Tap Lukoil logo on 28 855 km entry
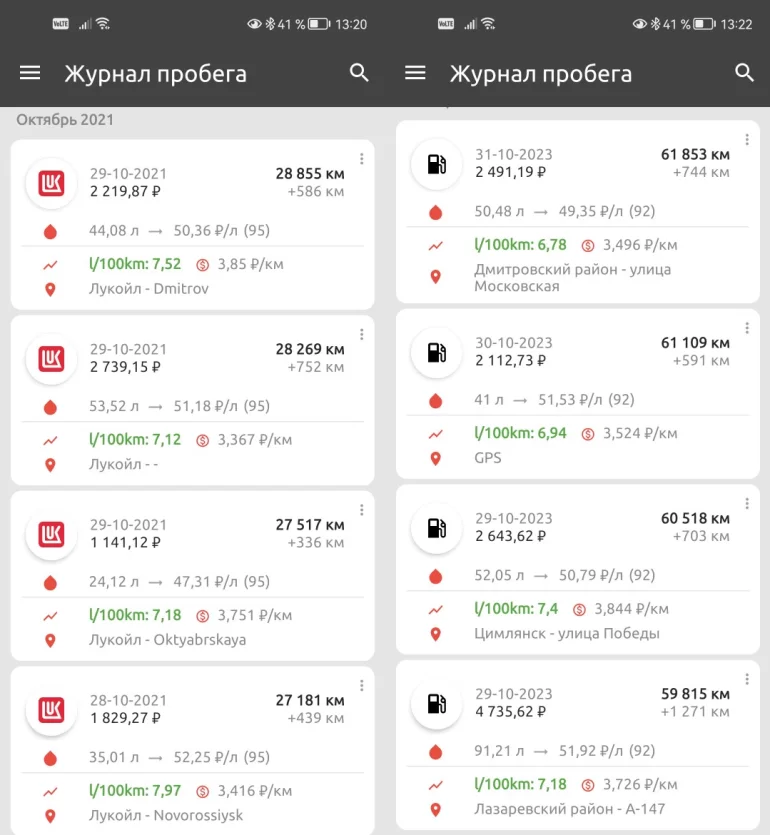Image resolution: width=770 pixels, height=835 pixels. pos(51,183)
